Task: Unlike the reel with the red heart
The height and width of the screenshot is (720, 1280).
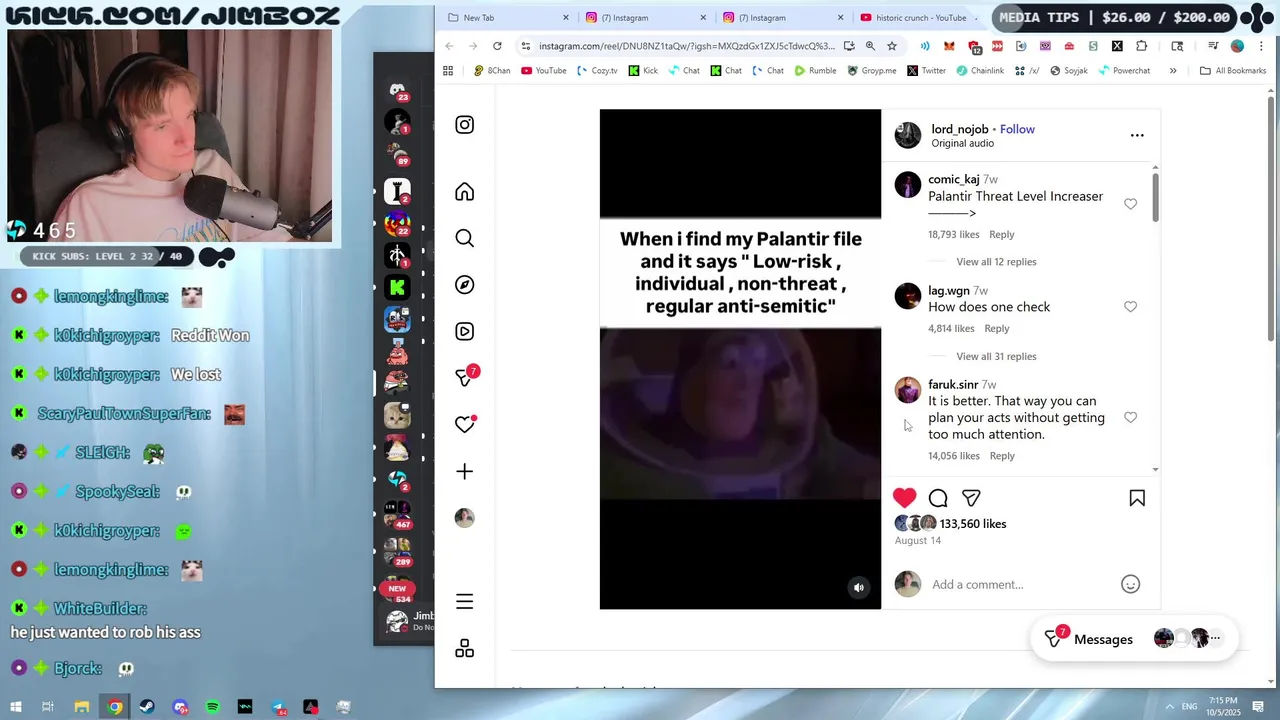Action: pos(904,497)
